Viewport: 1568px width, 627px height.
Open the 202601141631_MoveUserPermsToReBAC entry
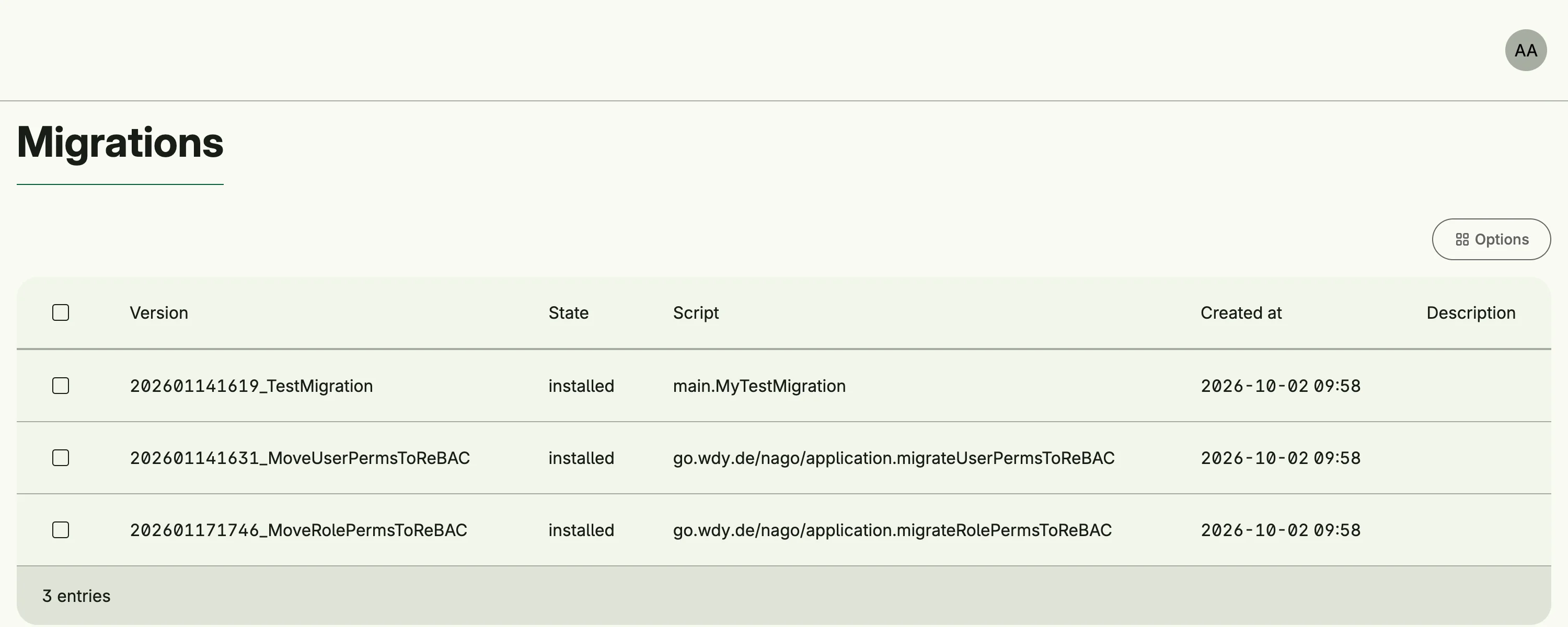click(299, 458)
